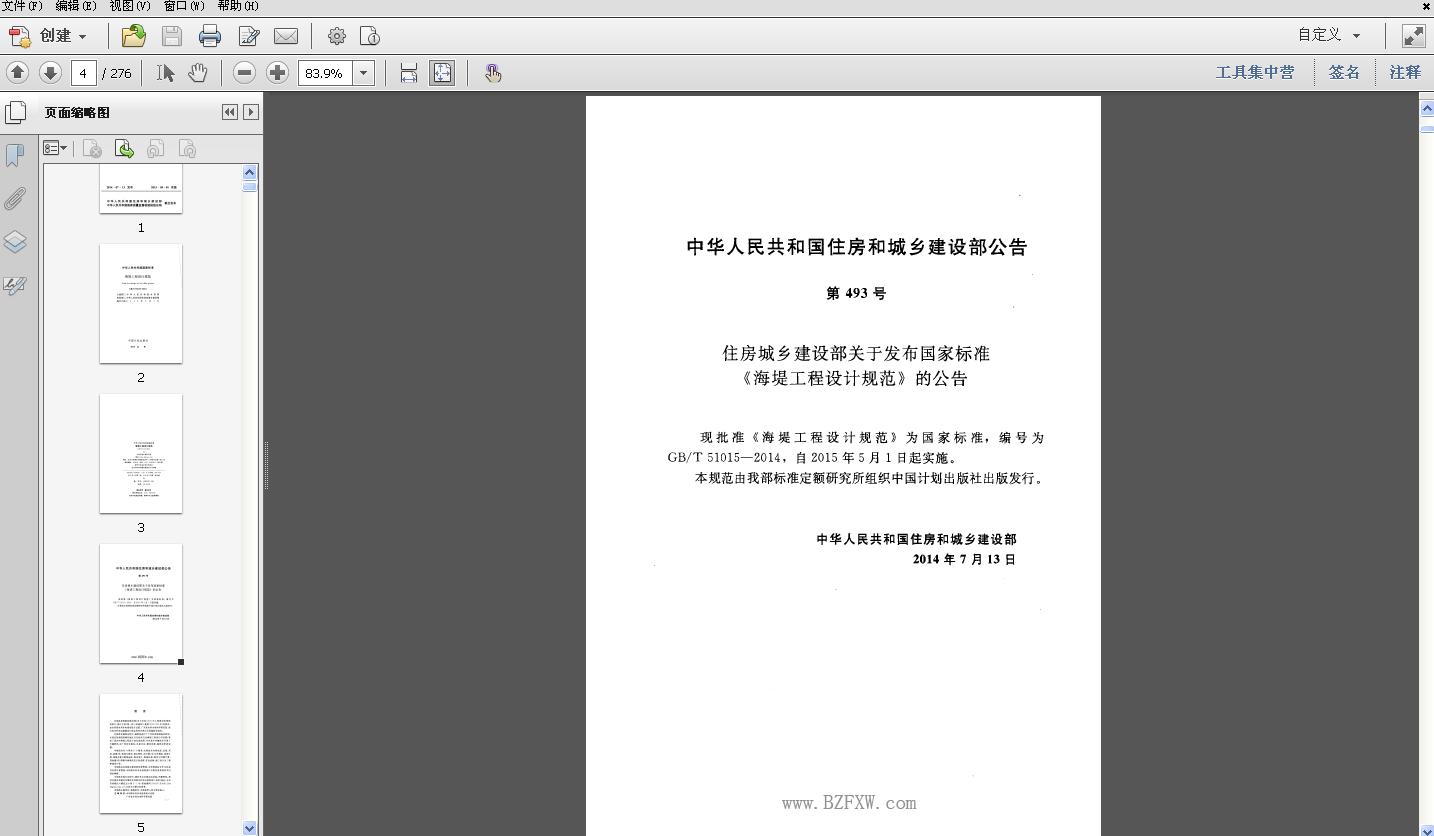
Task: Choose the Select text cursor tool
Action: click(166, 72)
